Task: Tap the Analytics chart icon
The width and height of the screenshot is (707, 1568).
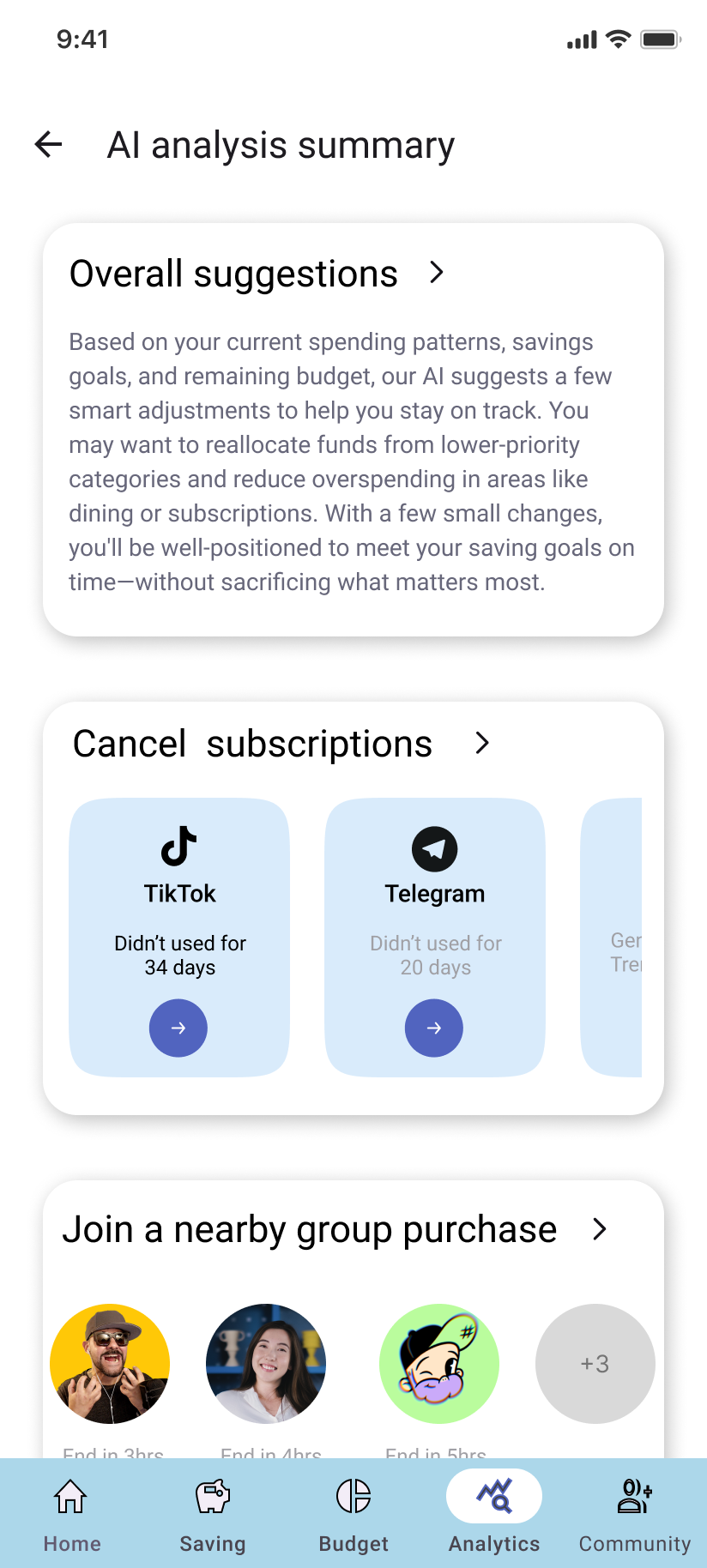Action: click(494, 1497)
